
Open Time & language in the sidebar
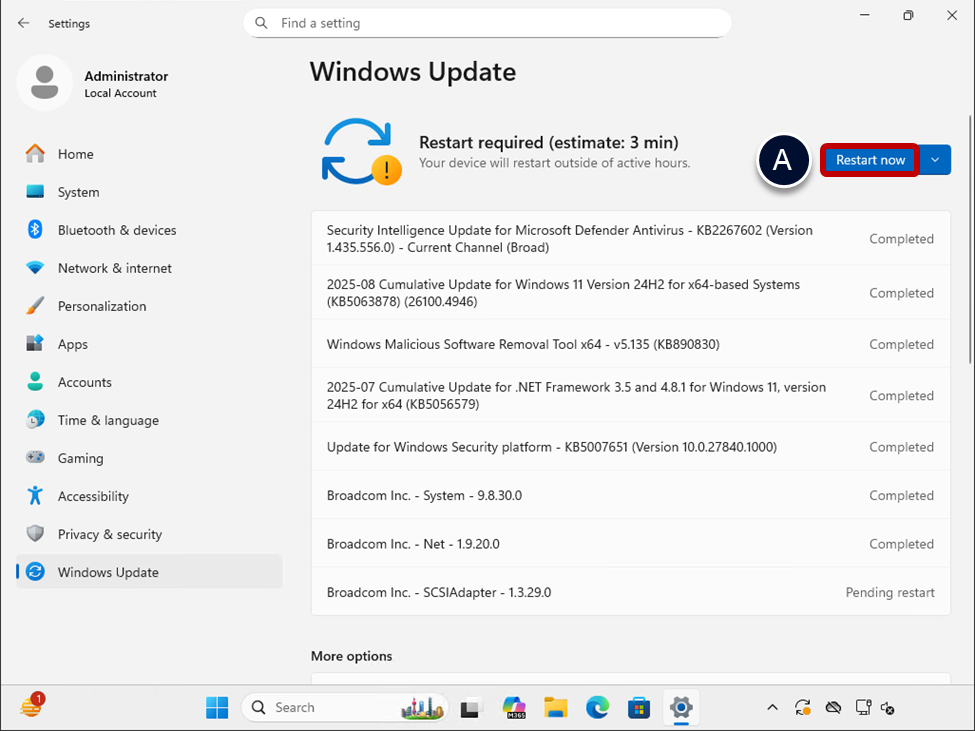tap(108, 420)
